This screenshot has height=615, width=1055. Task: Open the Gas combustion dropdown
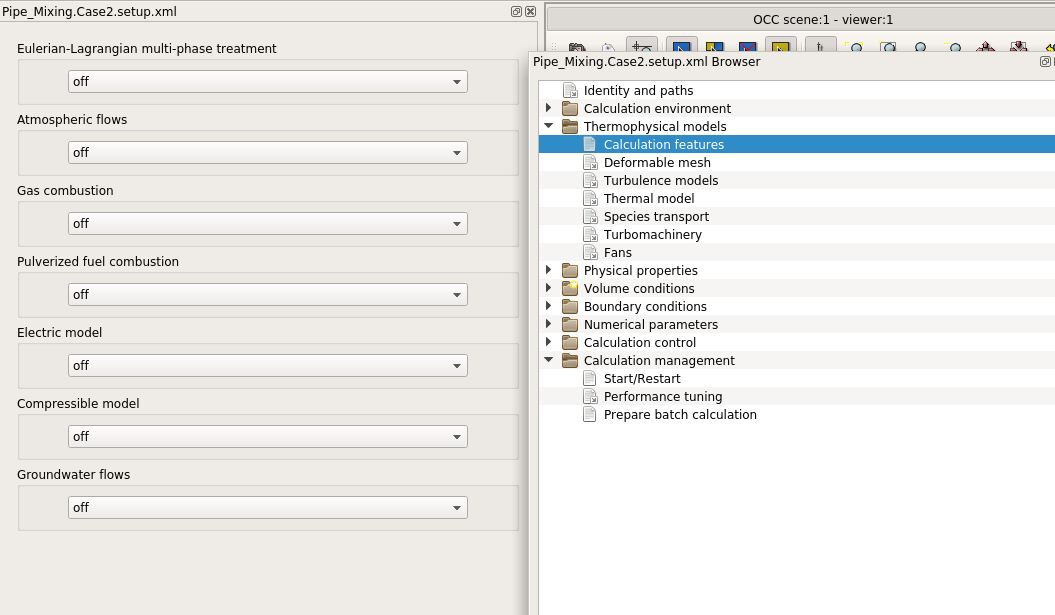[267, 224]
